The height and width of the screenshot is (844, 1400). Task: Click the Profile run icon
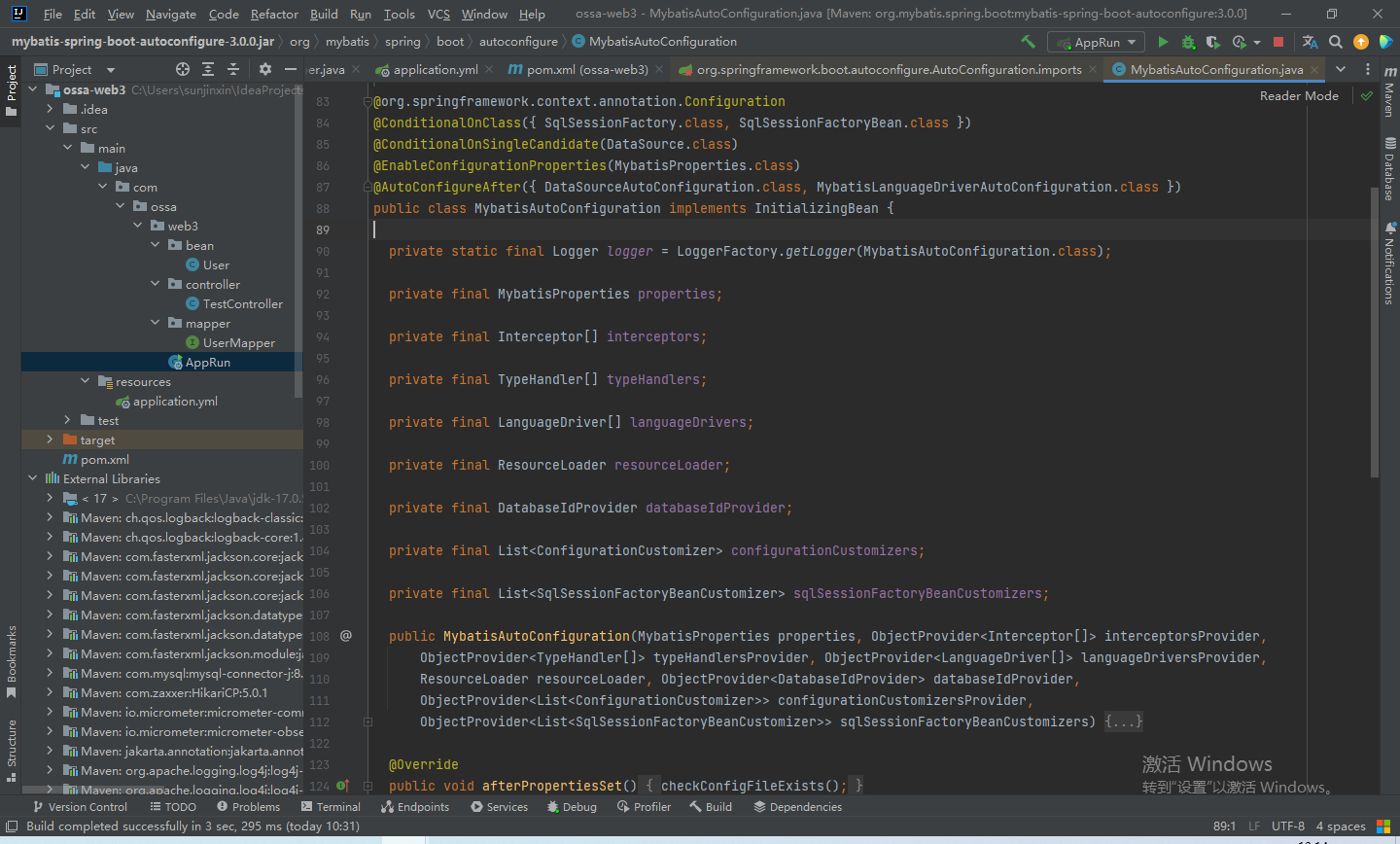[1239, 42]
